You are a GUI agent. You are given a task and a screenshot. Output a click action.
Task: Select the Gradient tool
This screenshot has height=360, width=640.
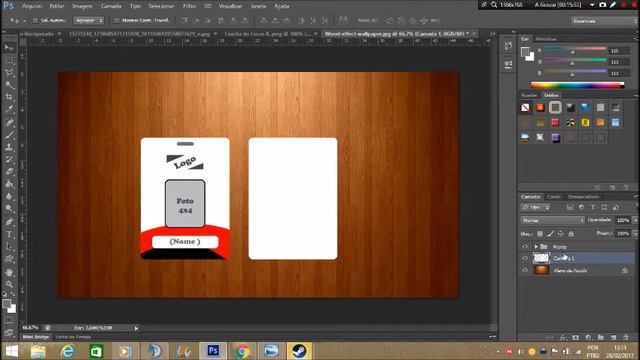point(9,184)
